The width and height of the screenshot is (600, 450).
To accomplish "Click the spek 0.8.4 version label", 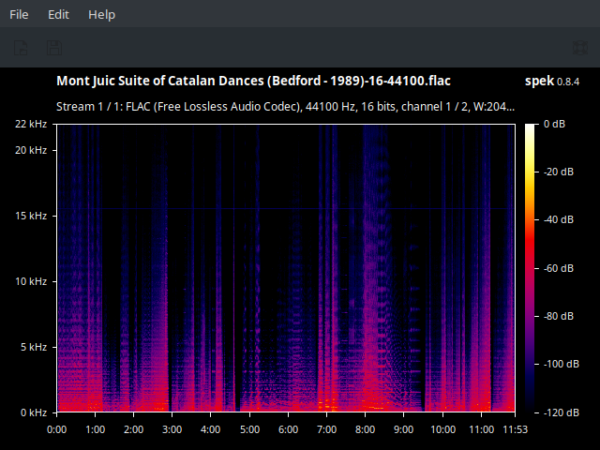I will tap(552, 81).
